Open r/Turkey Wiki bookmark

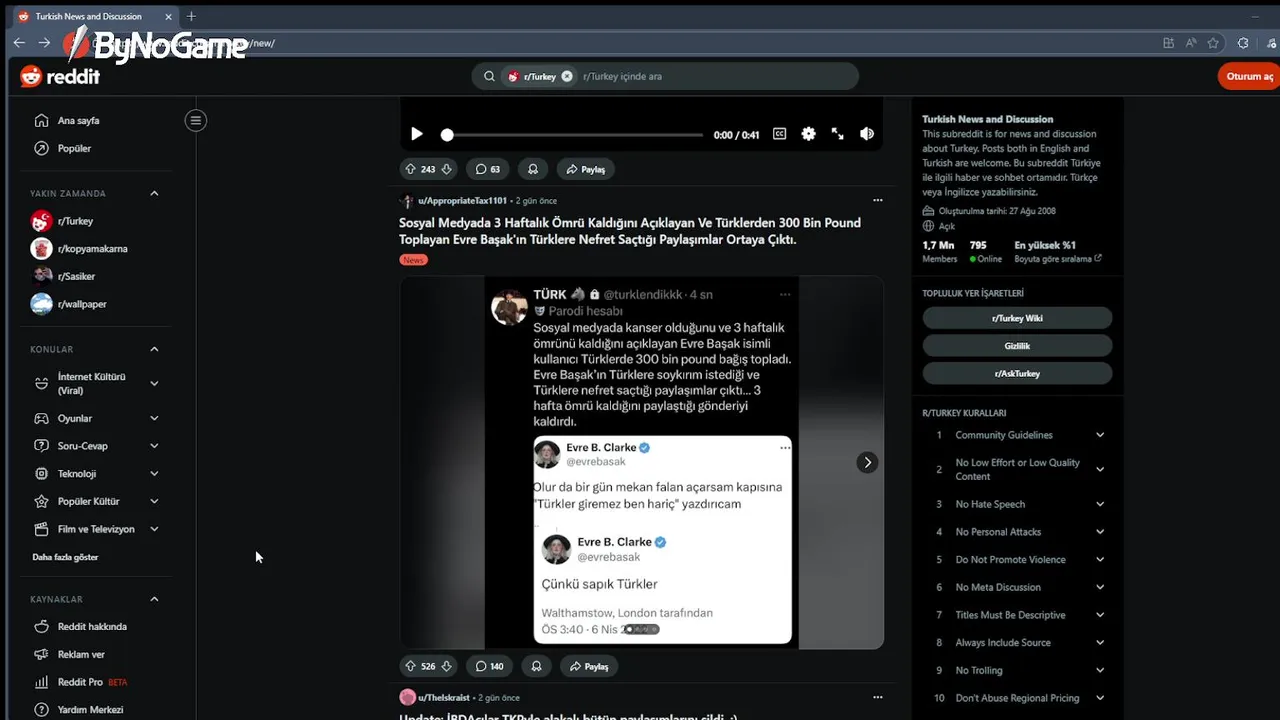click(x=1017, y=318)
